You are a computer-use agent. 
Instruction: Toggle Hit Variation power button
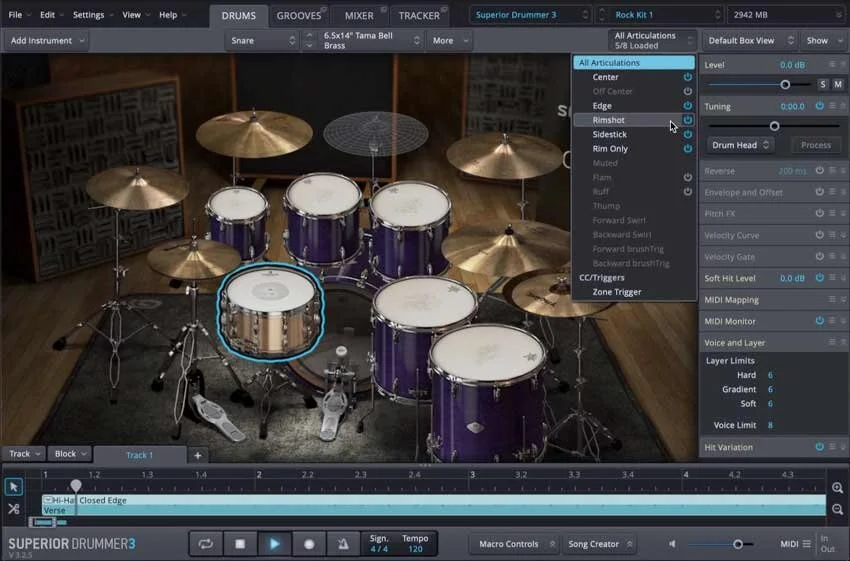(820, 447)
